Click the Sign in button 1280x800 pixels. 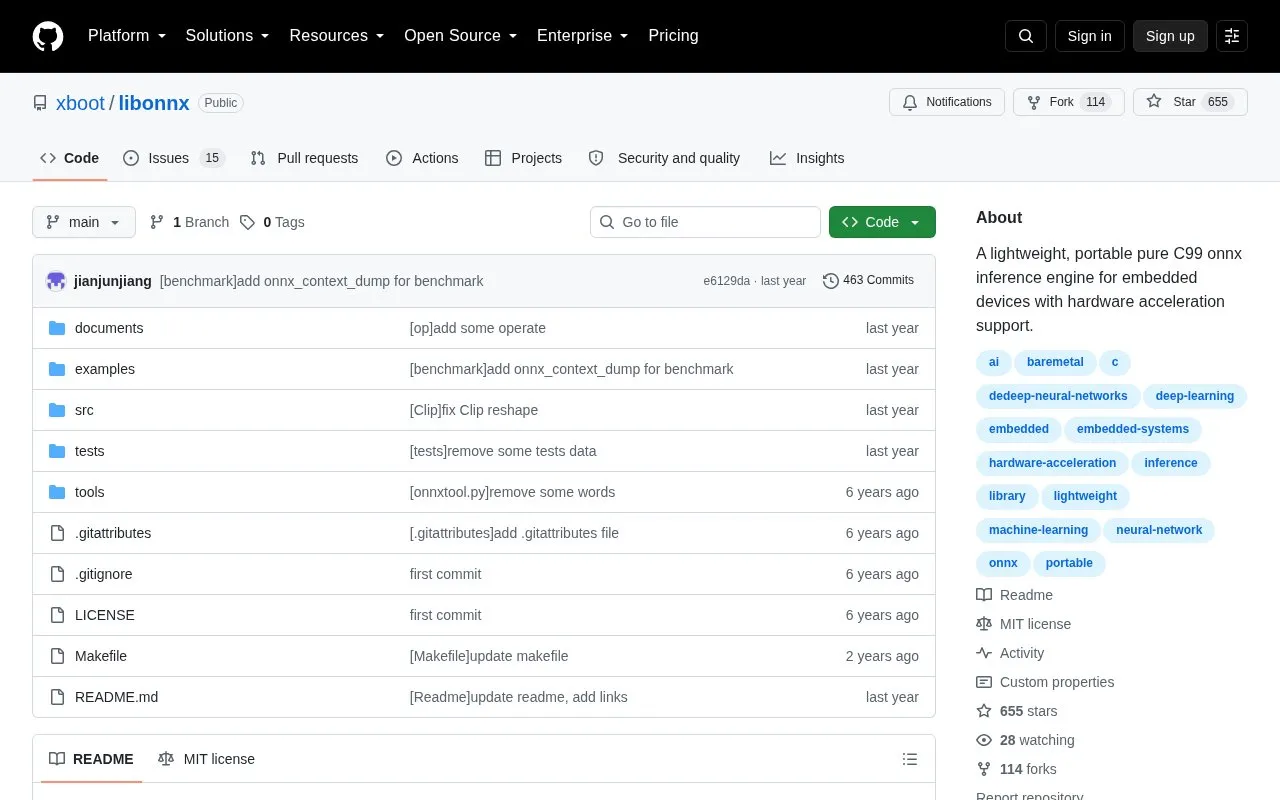coord(1089,36)
